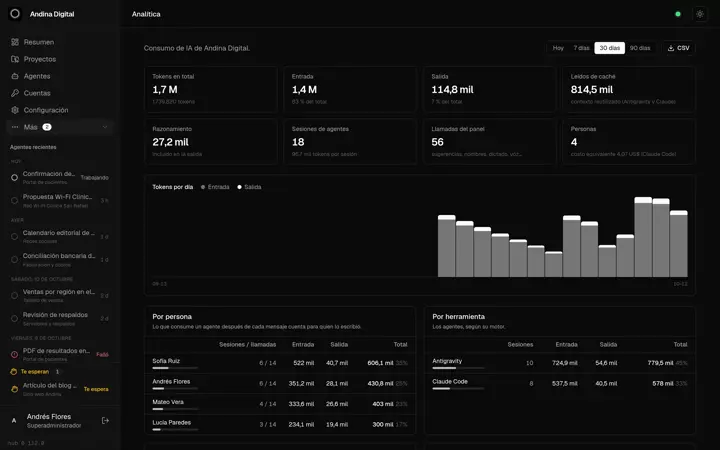The height and width of the screenshot is (450, 720).
Task: Click the Andina Digital logo circle
Action: [15, 14]
